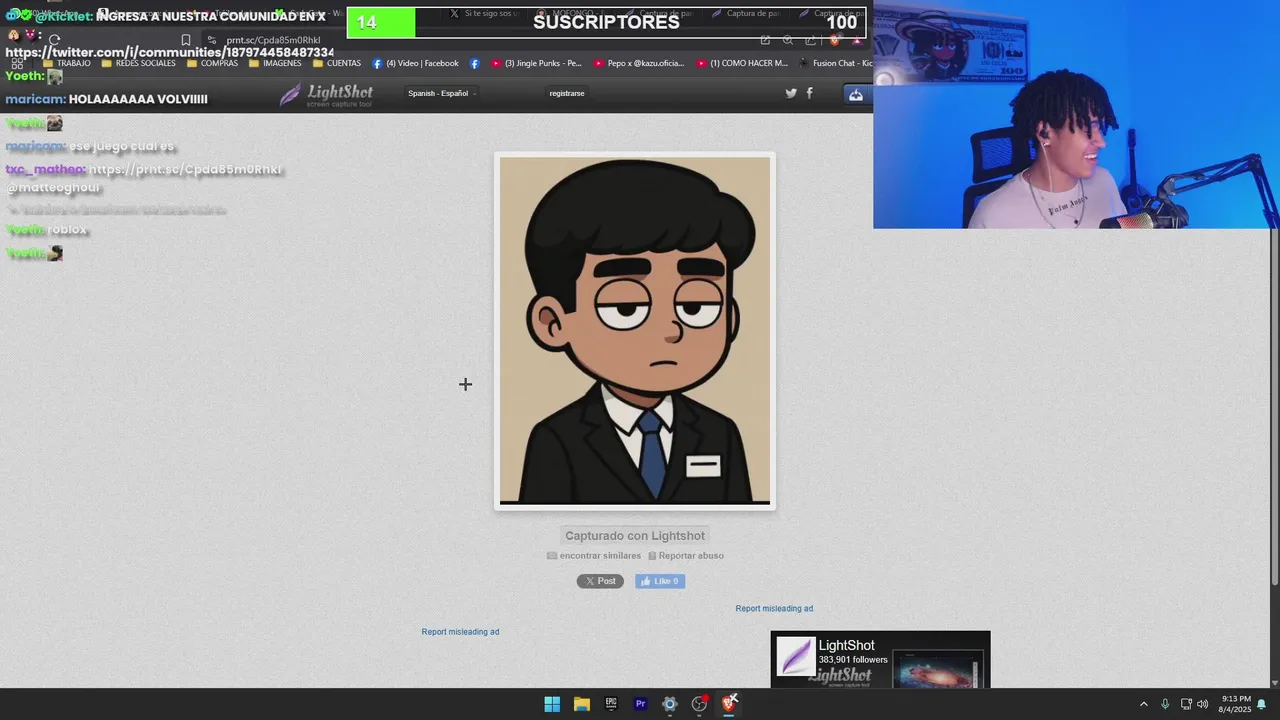The width and height of the screenshot is (1280, 720).
Task: Open the captured cartoon man screenshot image
Action: point(635,331)
